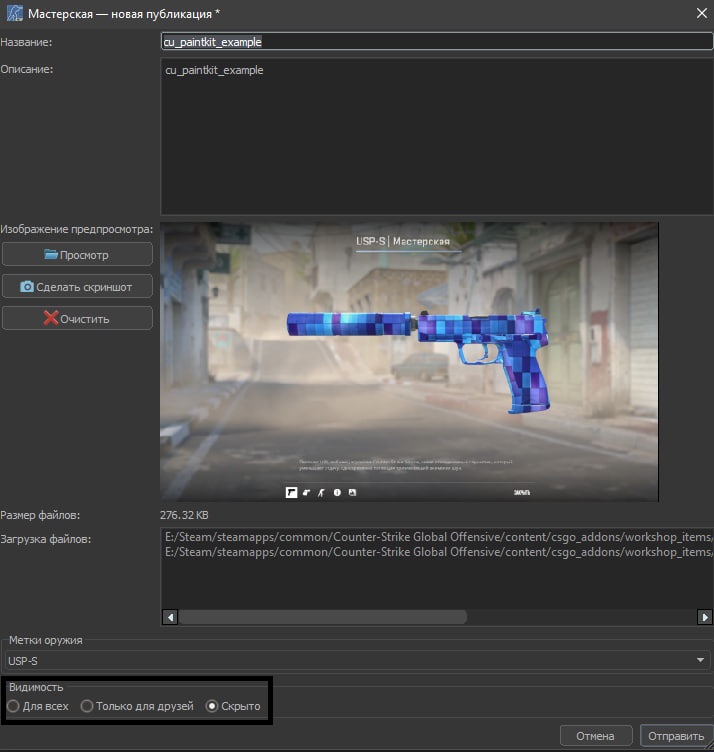Close the Мастерская publication dialog
This screenshot has height=752, width=714.
[x=702, y=13]
